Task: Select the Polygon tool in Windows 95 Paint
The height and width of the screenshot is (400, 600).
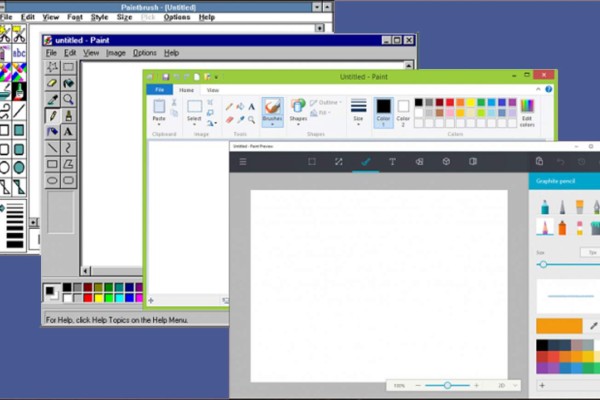Action: click(x=68, y=164)
